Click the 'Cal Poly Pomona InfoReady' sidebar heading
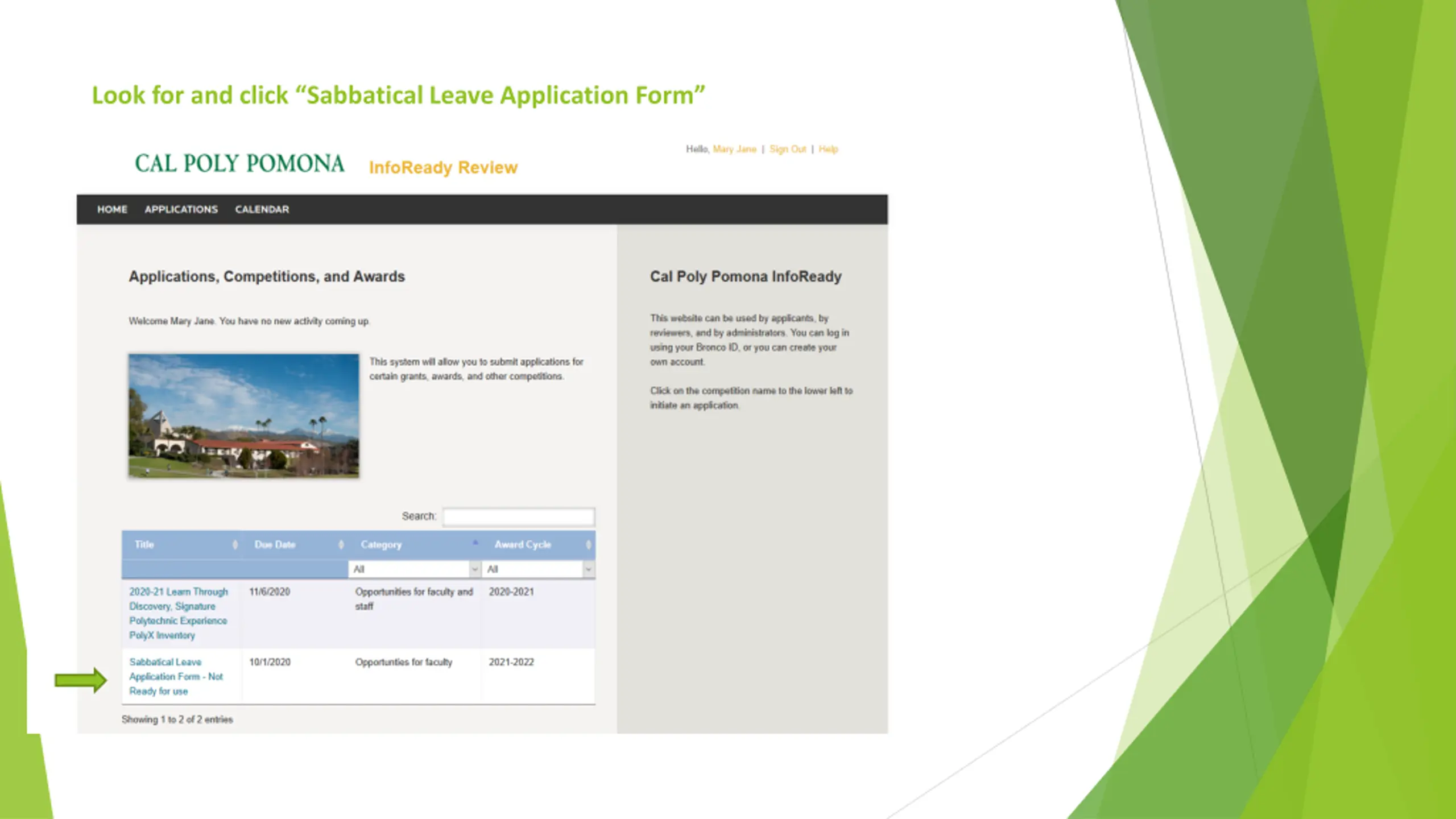The width and height of the screenshot is (1456, 819). click(746, 276)
